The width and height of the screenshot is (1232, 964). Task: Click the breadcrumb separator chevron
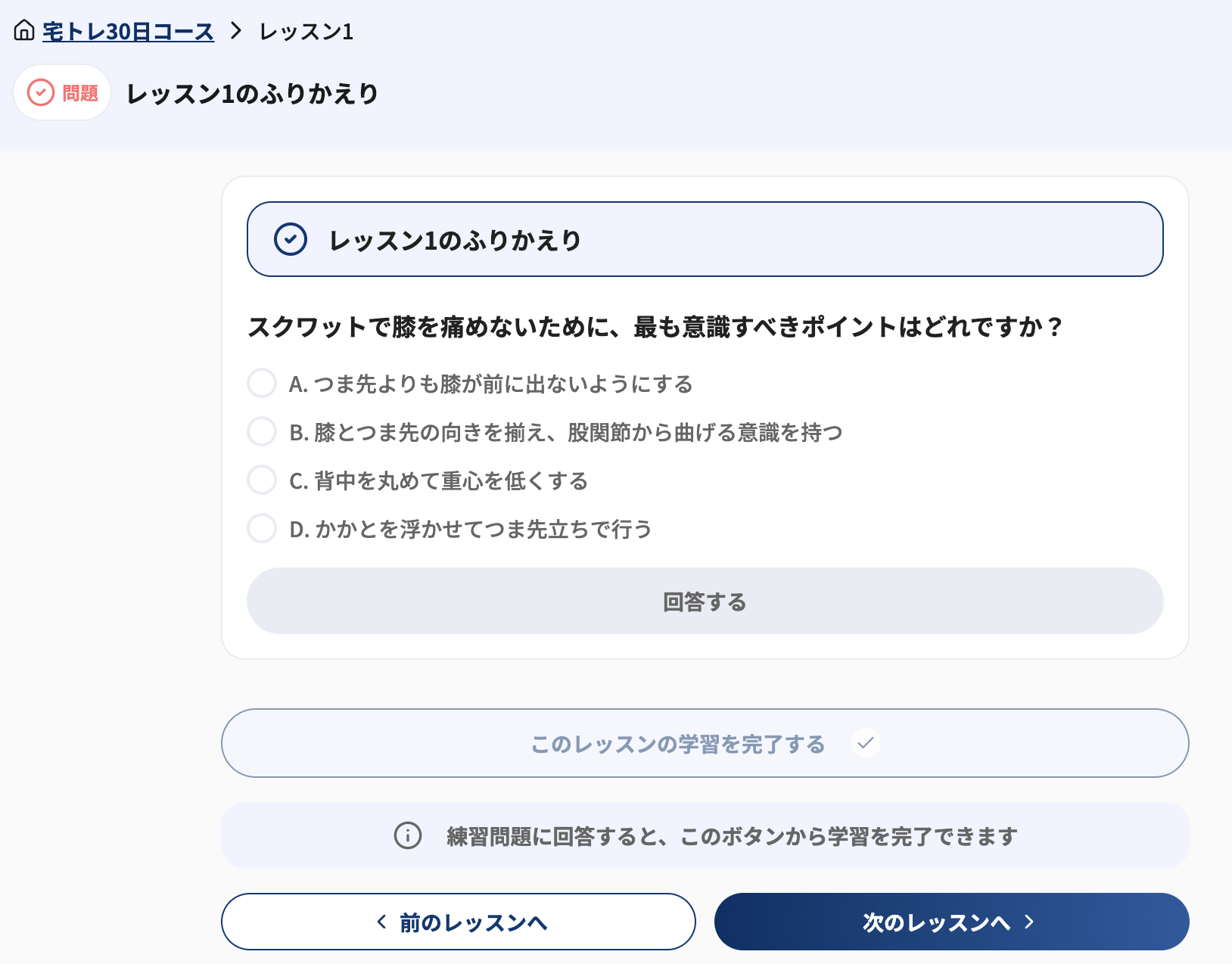(x=236, y=31)
